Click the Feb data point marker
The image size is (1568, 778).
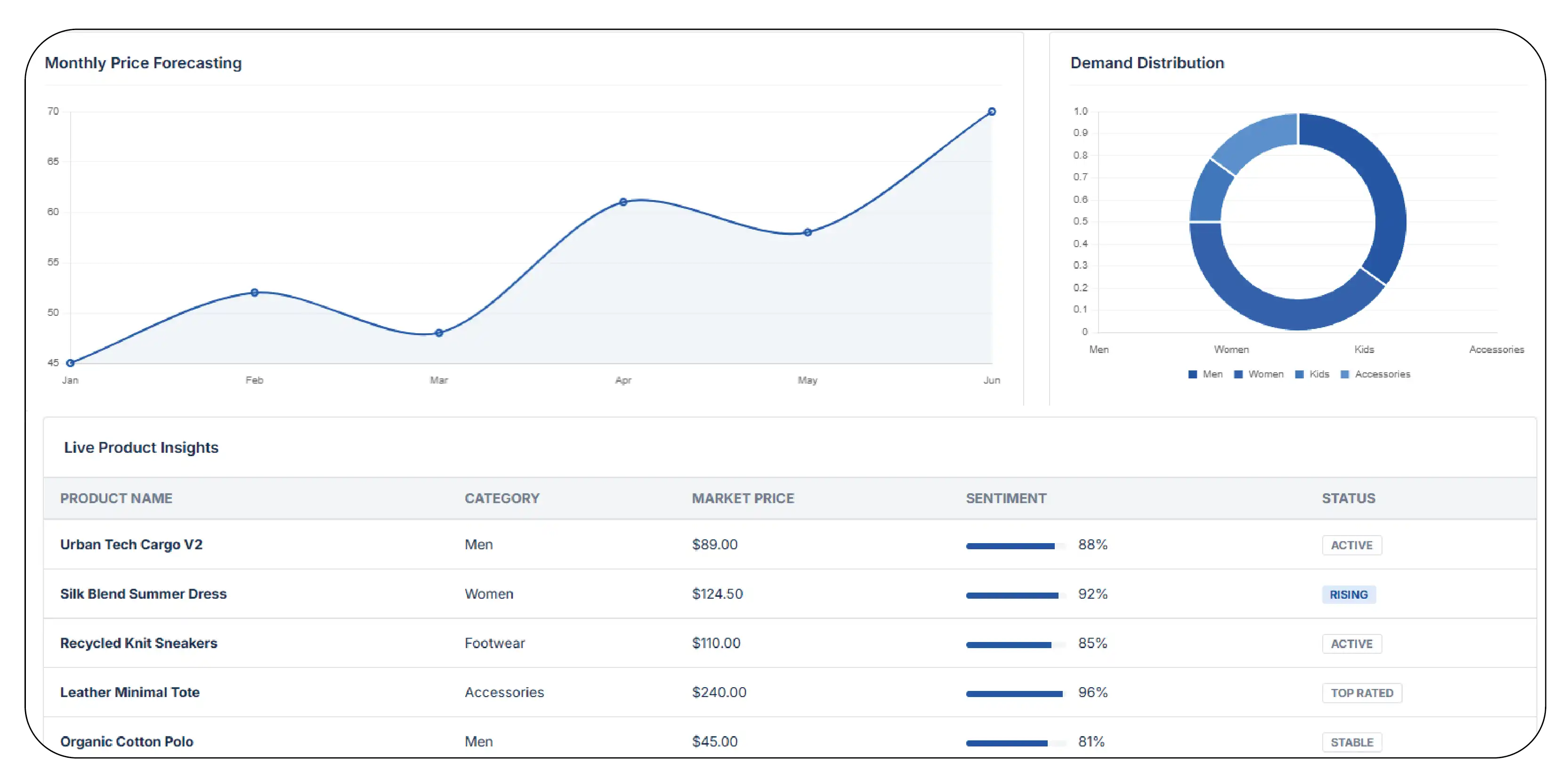[254, 293]
